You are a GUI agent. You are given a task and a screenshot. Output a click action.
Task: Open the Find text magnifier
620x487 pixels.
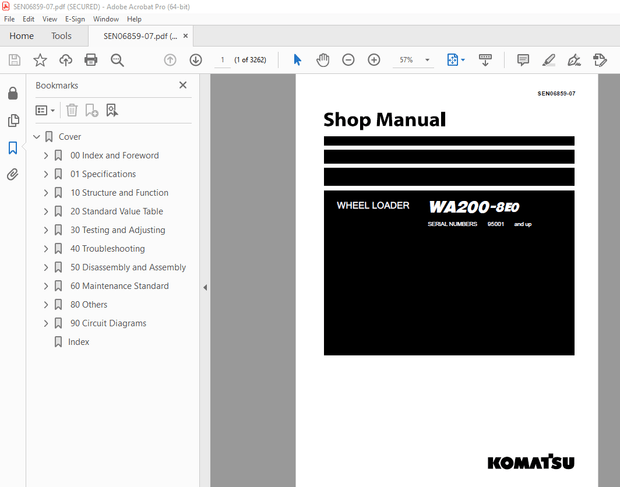tap(117, 60)
